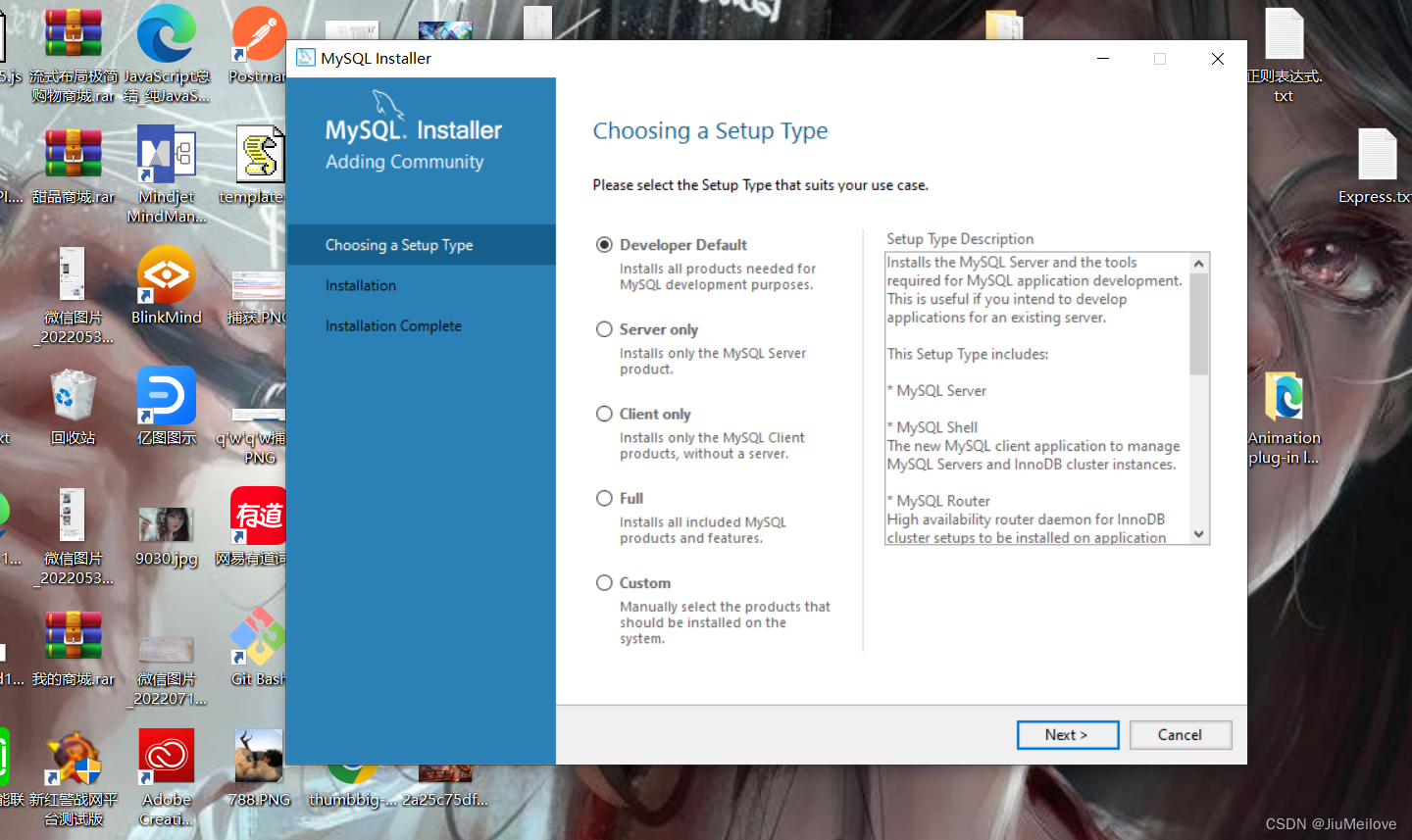Open the 我的商城.rar archive

74,647
